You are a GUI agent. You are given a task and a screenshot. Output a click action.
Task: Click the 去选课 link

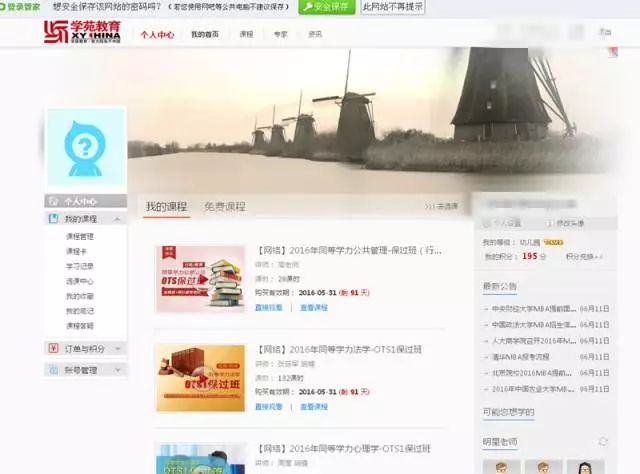point(442,206)
